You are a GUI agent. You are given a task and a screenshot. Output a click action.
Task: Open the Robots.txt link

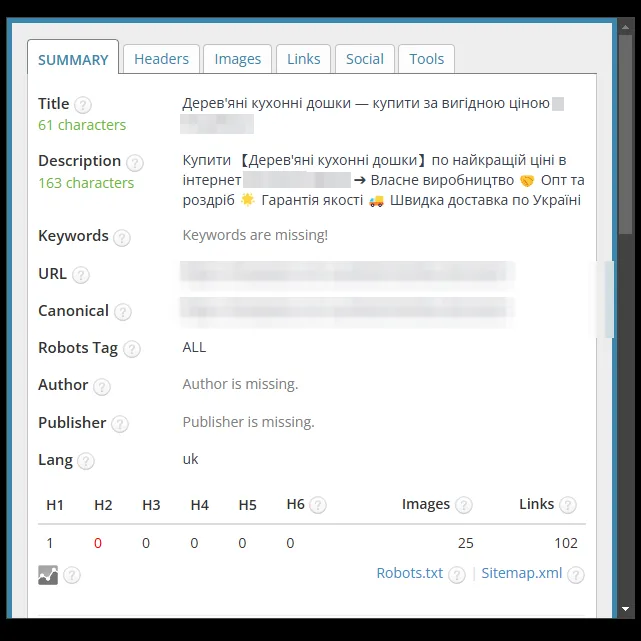(410, 573)
